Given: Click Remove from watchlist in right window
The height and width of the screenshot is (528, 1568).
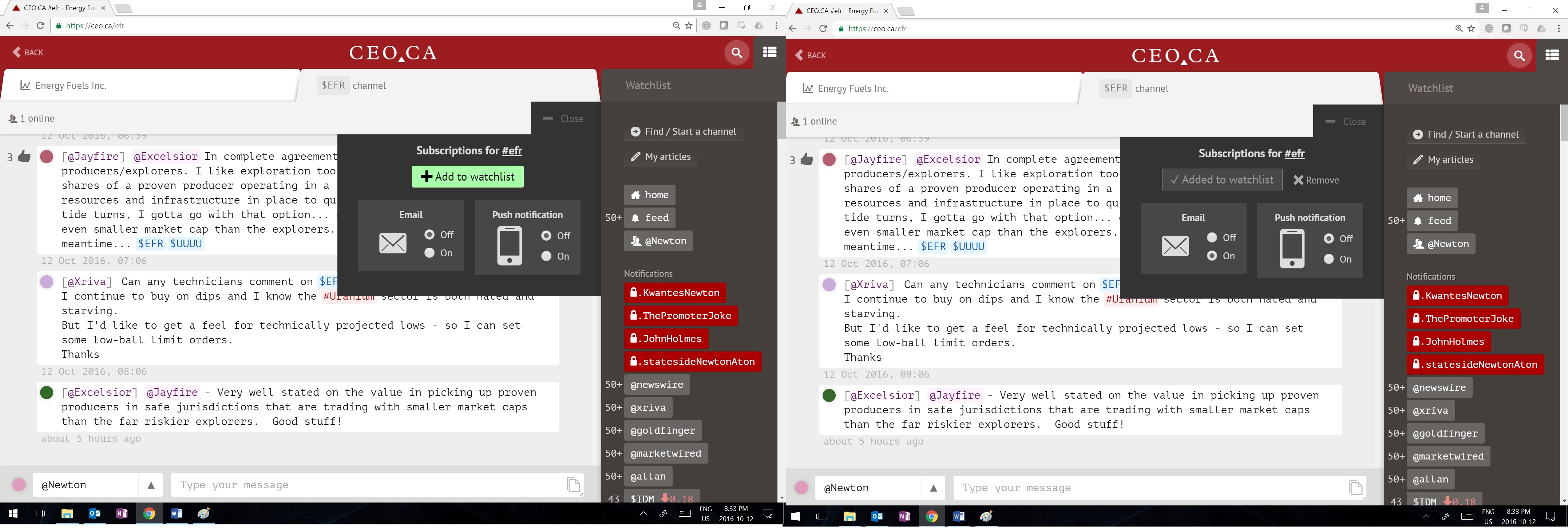Looking at the screenshot, I should pyautogui.click(x=1316, y=180).
